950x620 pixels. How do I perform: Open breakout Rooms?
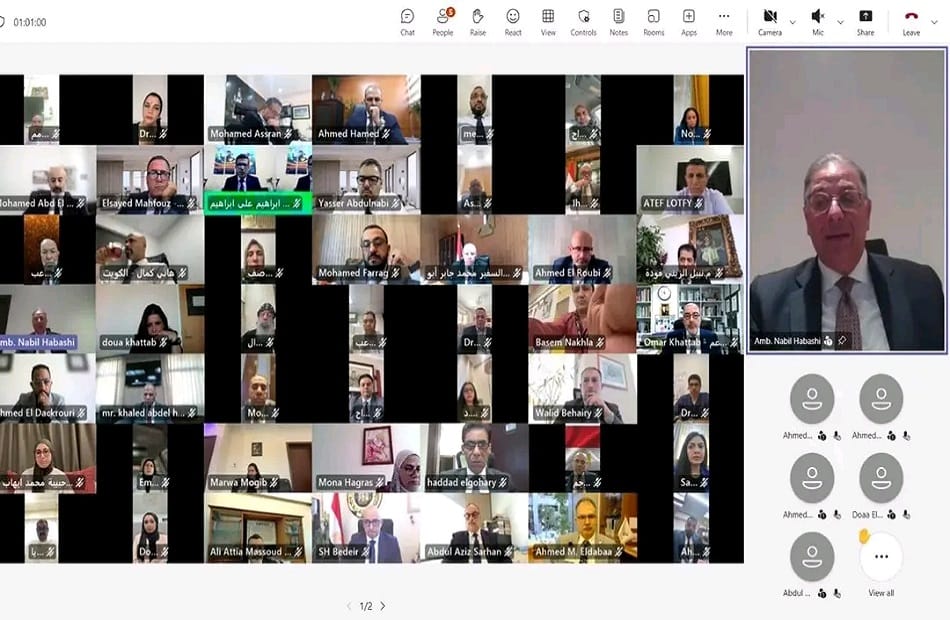tap(653, 21)
